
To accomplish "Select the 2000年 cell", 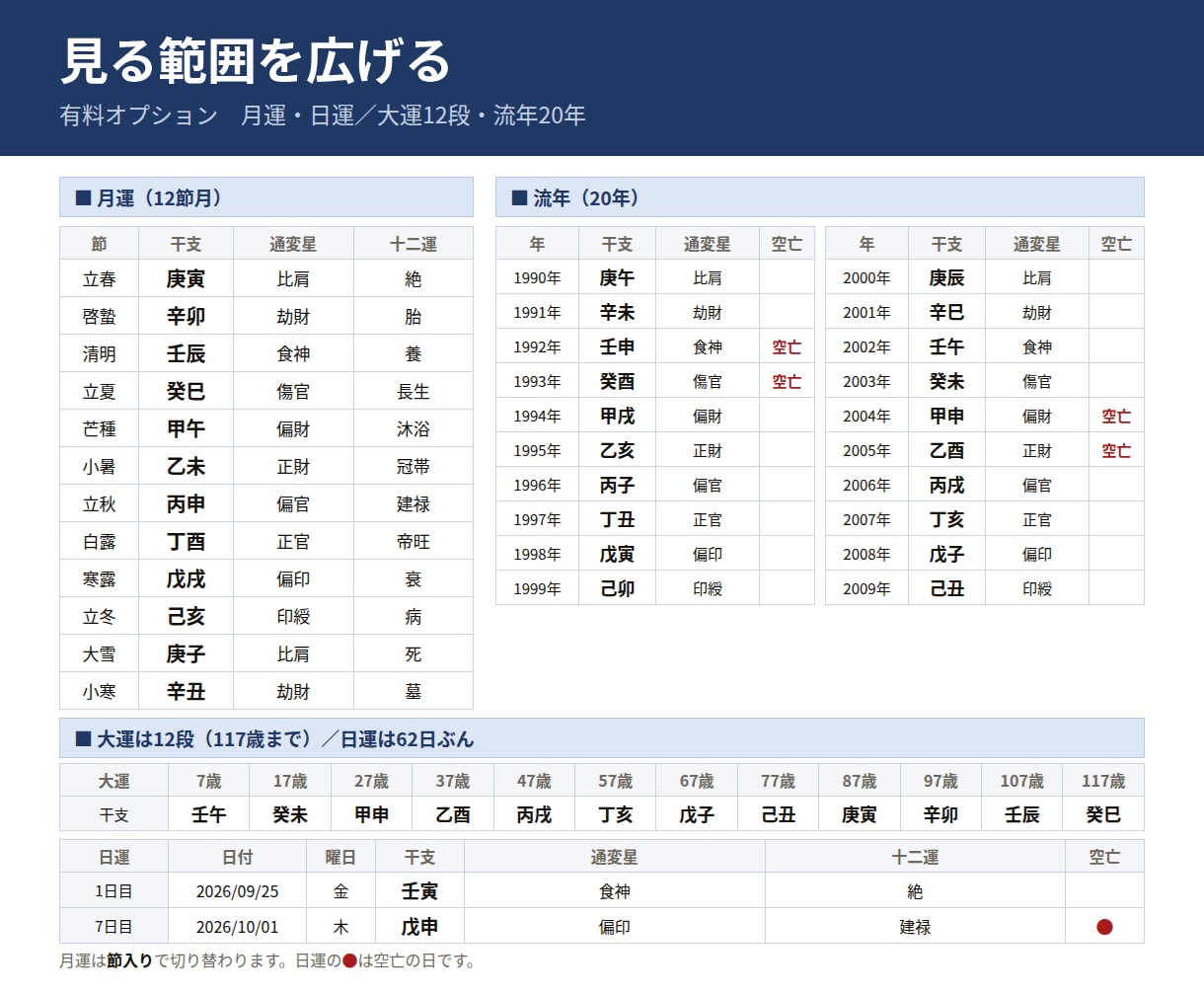I will click(866, 278).
